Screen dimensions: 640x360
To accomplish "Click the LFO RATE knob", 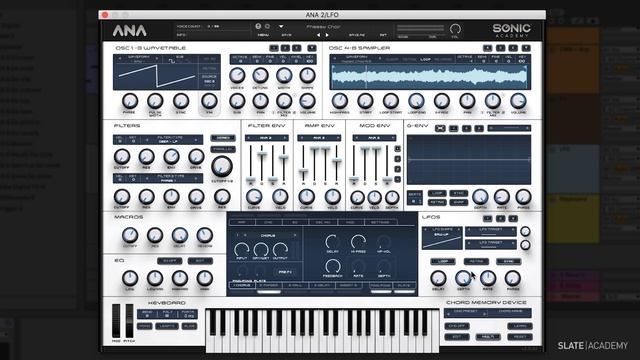I will click(x=488, y=278).
